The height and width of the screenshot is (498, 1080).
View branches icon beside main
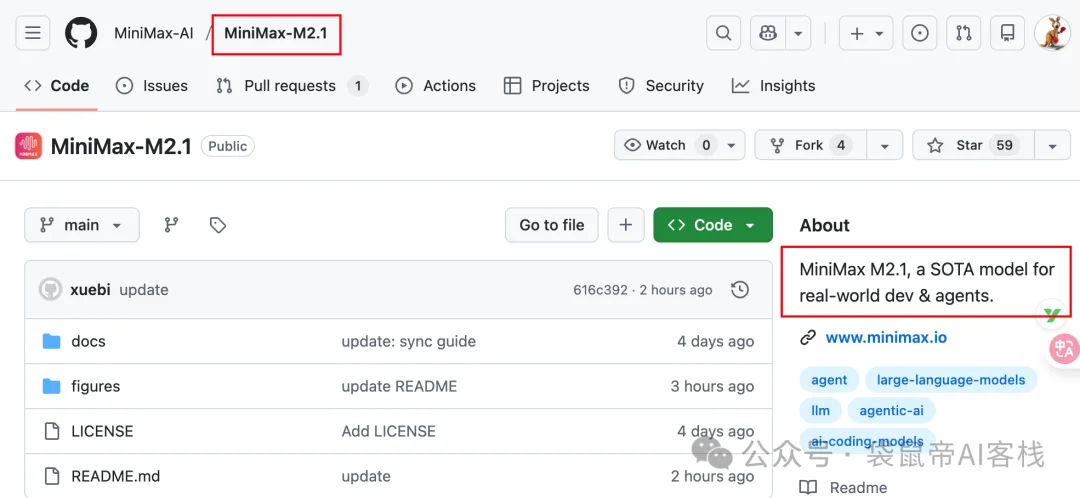click(x=171, y=225)
